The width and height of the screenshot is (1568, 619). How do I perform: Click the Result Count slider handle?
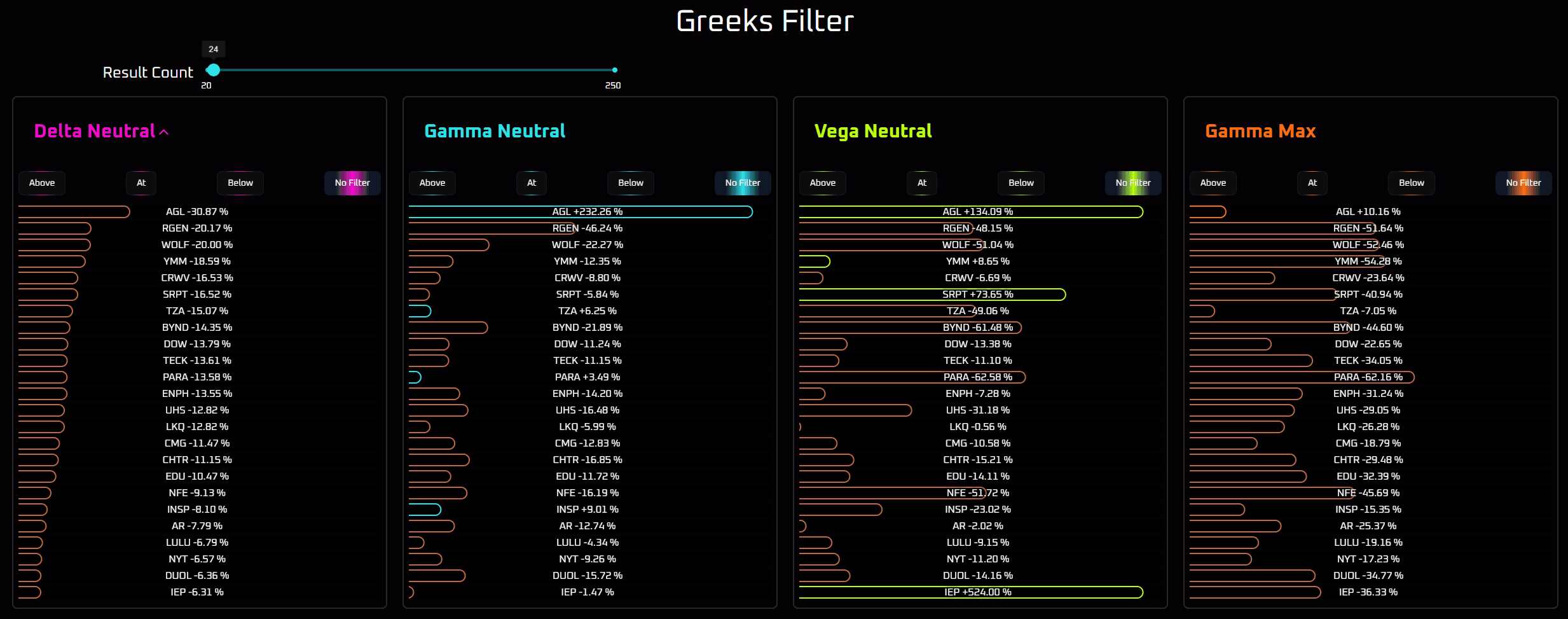point(214,70)
